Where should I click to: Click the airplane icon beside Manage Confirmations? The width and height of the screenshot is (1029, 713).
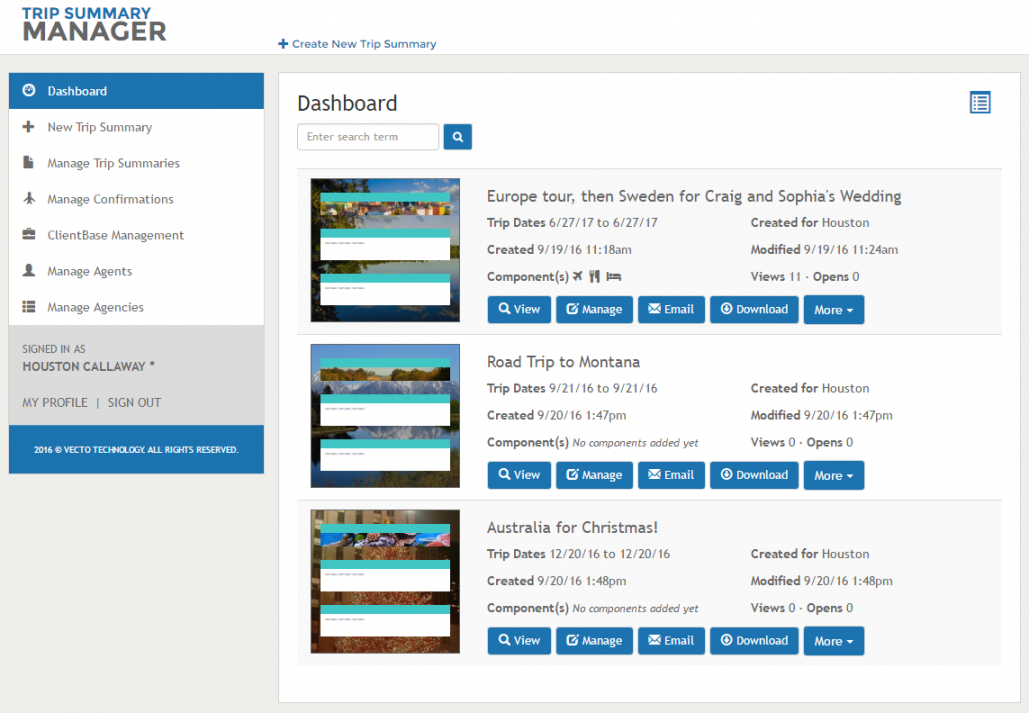[29, 199]
